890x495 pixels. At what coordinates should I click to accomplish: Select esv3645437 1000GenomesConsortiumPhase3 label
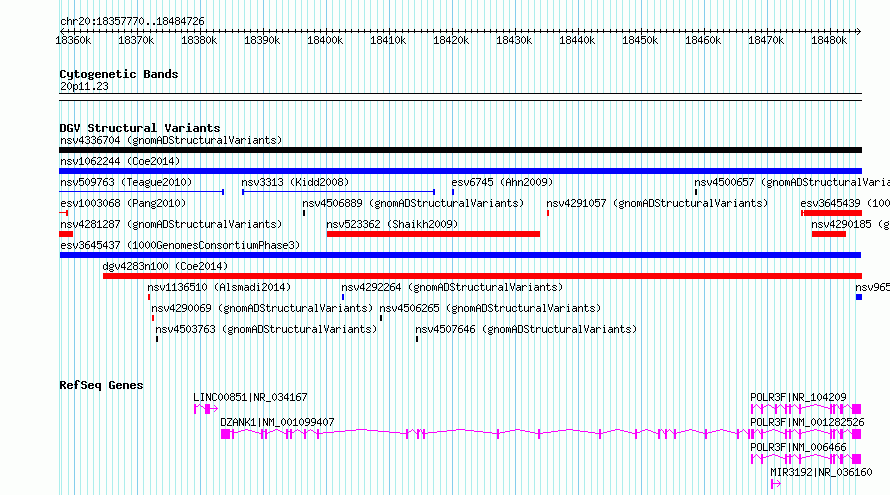[180, 245]
